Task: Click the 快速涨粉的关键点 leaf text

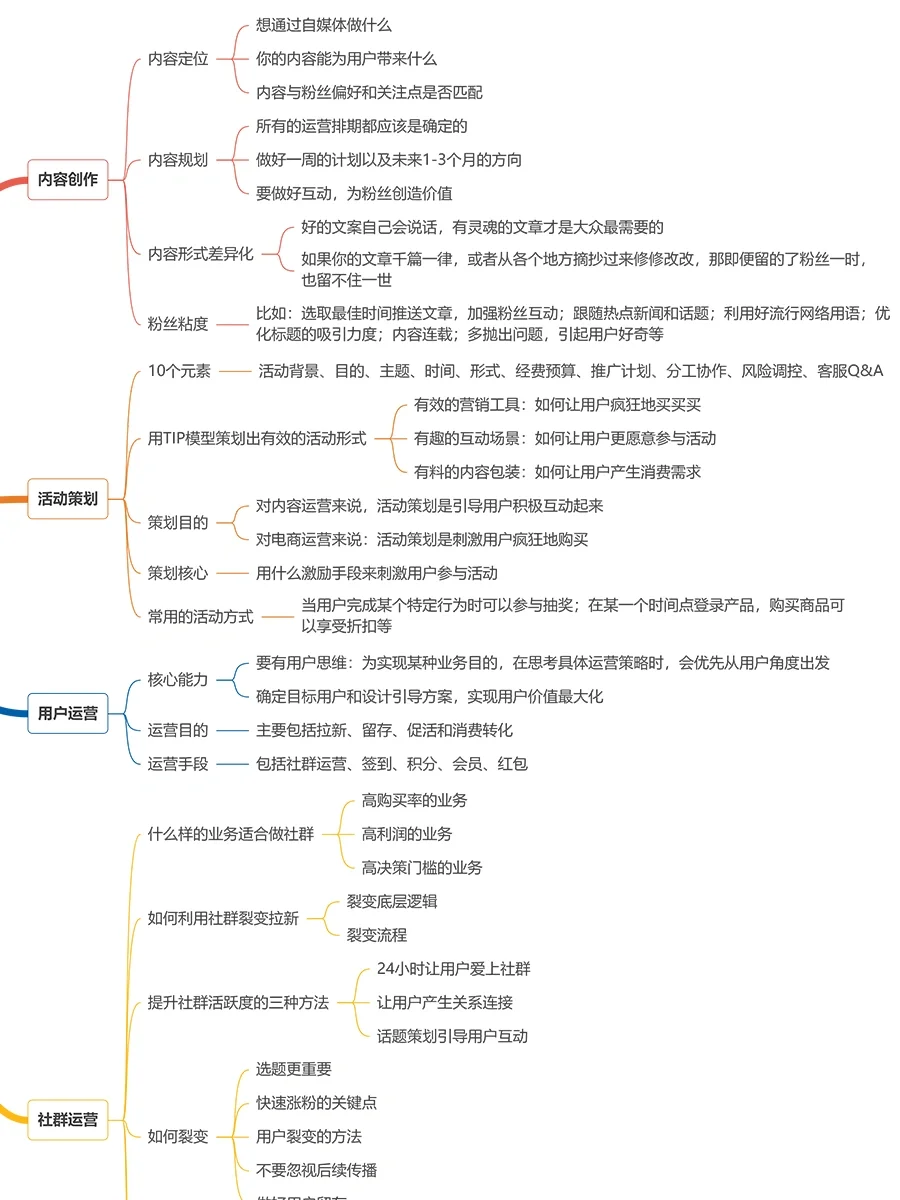Action: click(x=316, y=1103)
